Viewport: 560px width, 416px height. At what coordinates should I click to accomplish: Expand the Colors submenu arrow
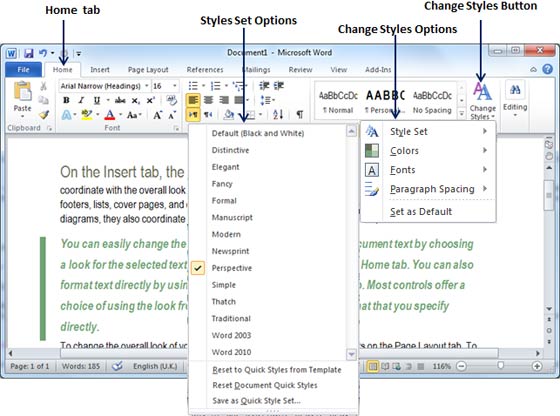click(485, 150)
